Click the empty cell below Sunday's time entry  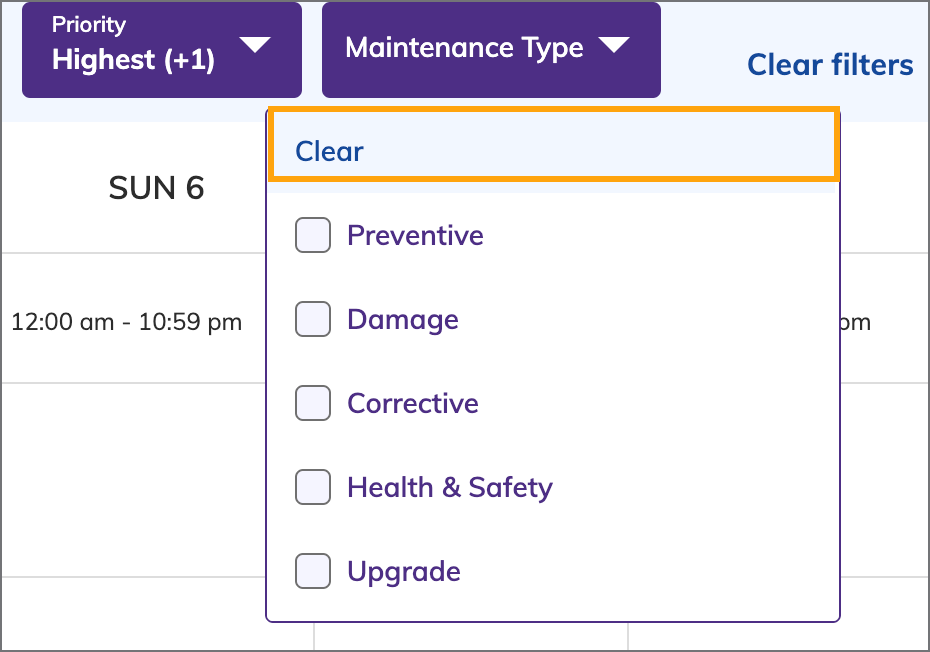(132, 478)
